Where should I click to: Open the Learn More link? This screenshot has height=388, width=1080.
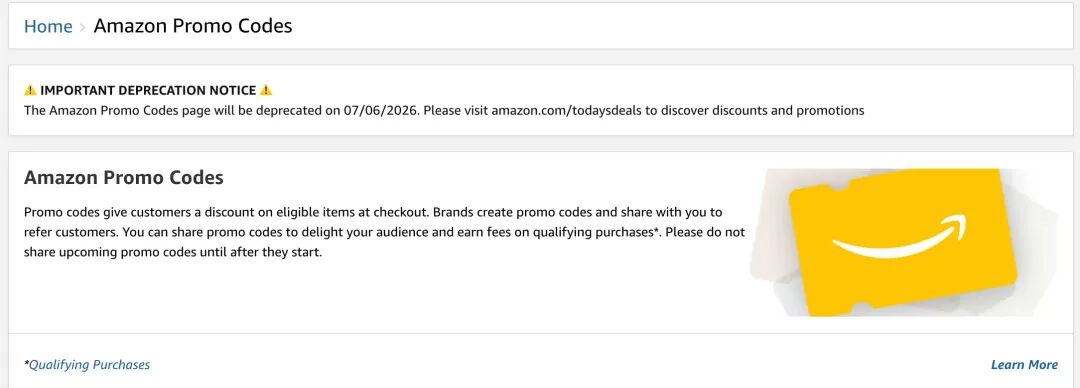click(x=1024, y=365)
